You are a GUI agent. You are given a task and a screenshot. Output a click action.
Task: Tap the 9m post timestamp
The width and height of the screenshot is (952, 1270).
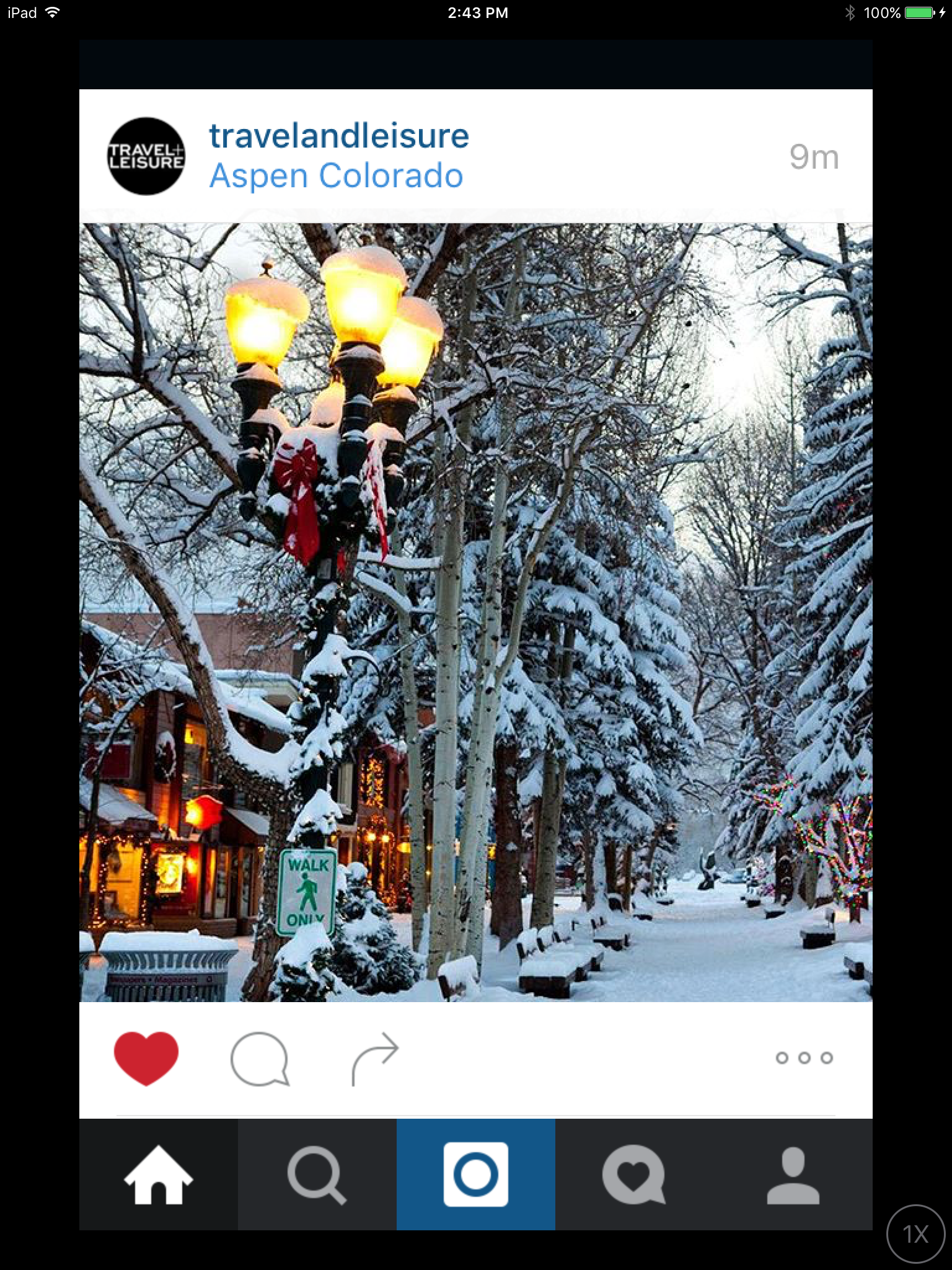tap(814, 158)
